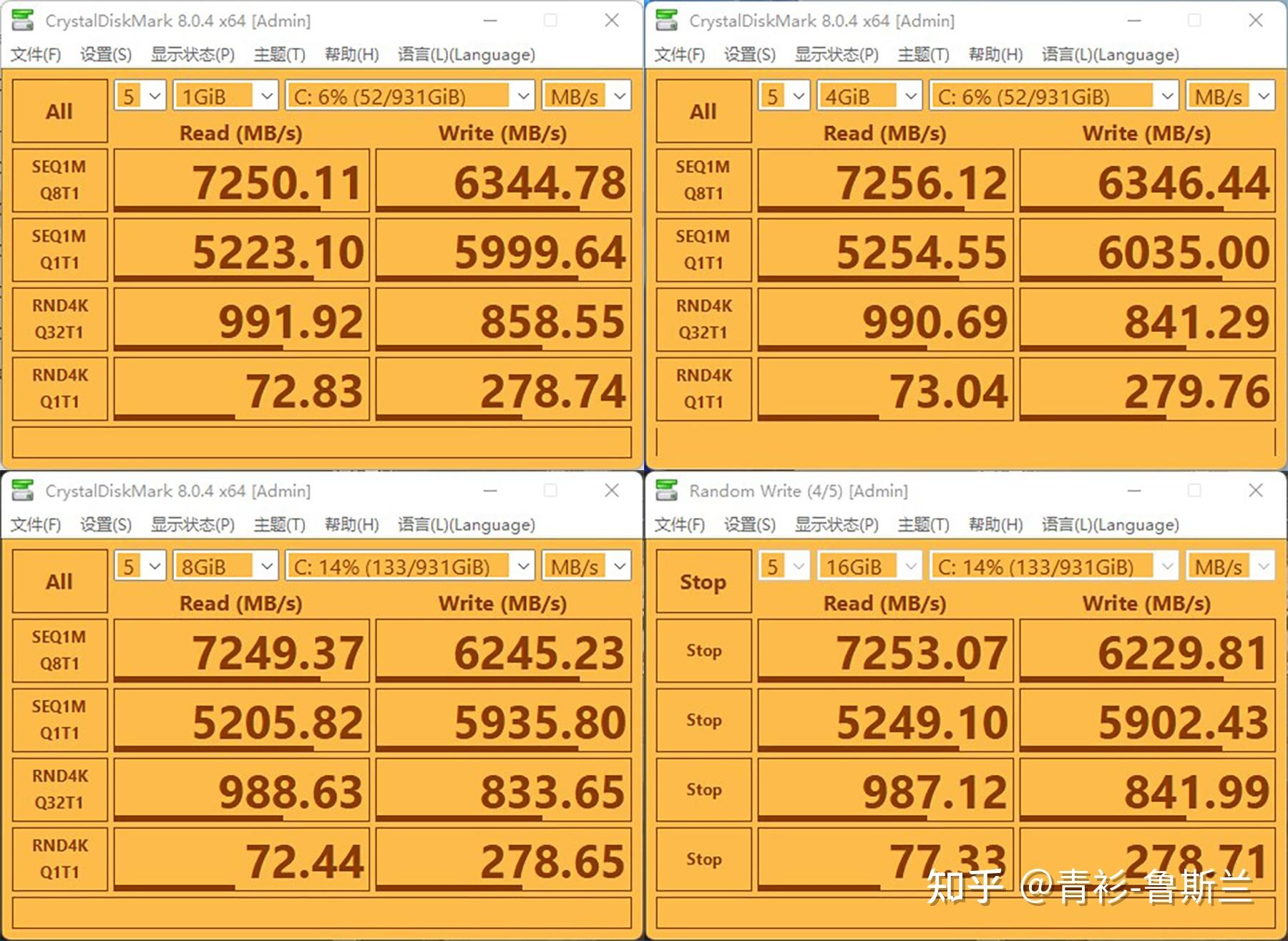The image size is (1288, 941).
Task: Click the CrystalDiskMark app icon in 4GiB window
Action: click(667, 20)
